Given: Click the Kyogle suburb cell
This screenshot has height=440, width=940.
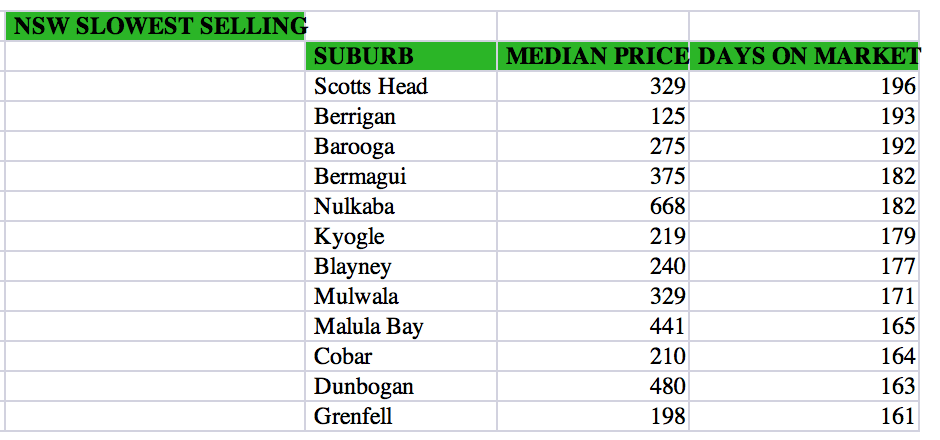Looking at the screenshot, I should tap(401, 236).
